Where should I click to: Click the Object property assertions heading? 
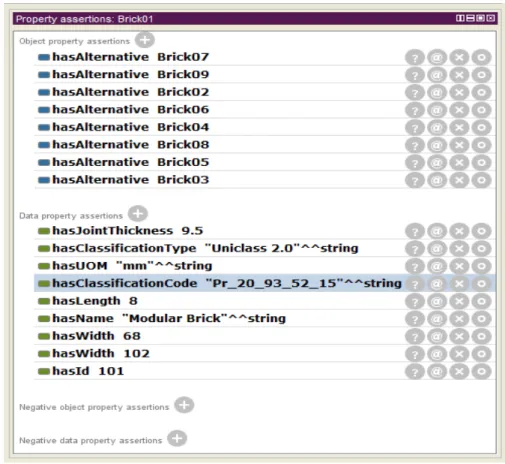pos(74,41)
